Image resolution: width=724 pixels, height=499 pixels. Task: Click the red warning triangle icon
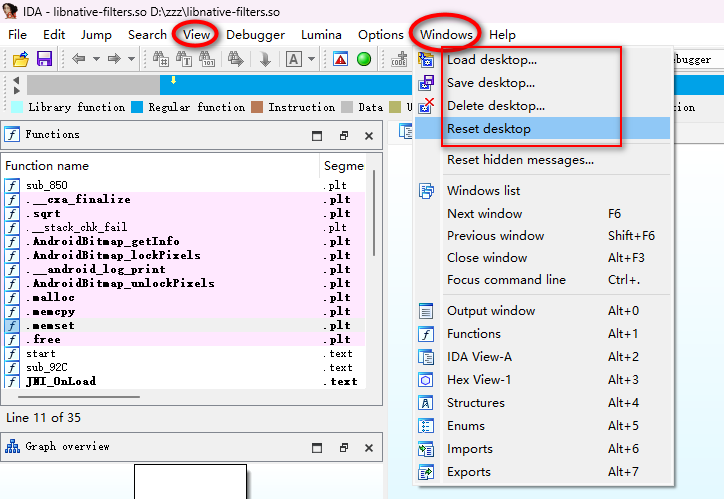[x=341, y=59]
